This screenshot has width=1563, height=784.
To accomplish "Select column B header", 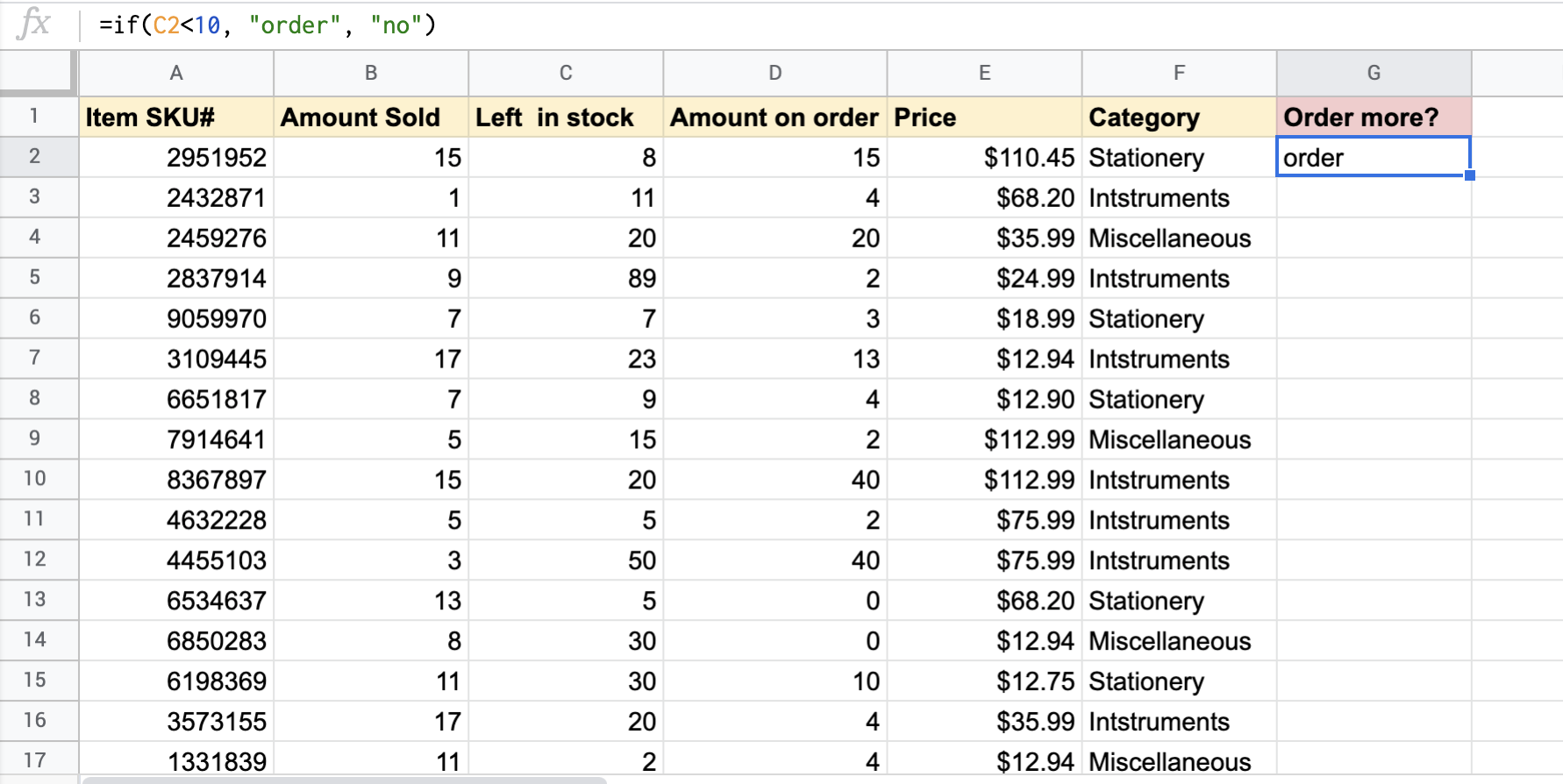I will pyautogui.click(x=371, y=74).
